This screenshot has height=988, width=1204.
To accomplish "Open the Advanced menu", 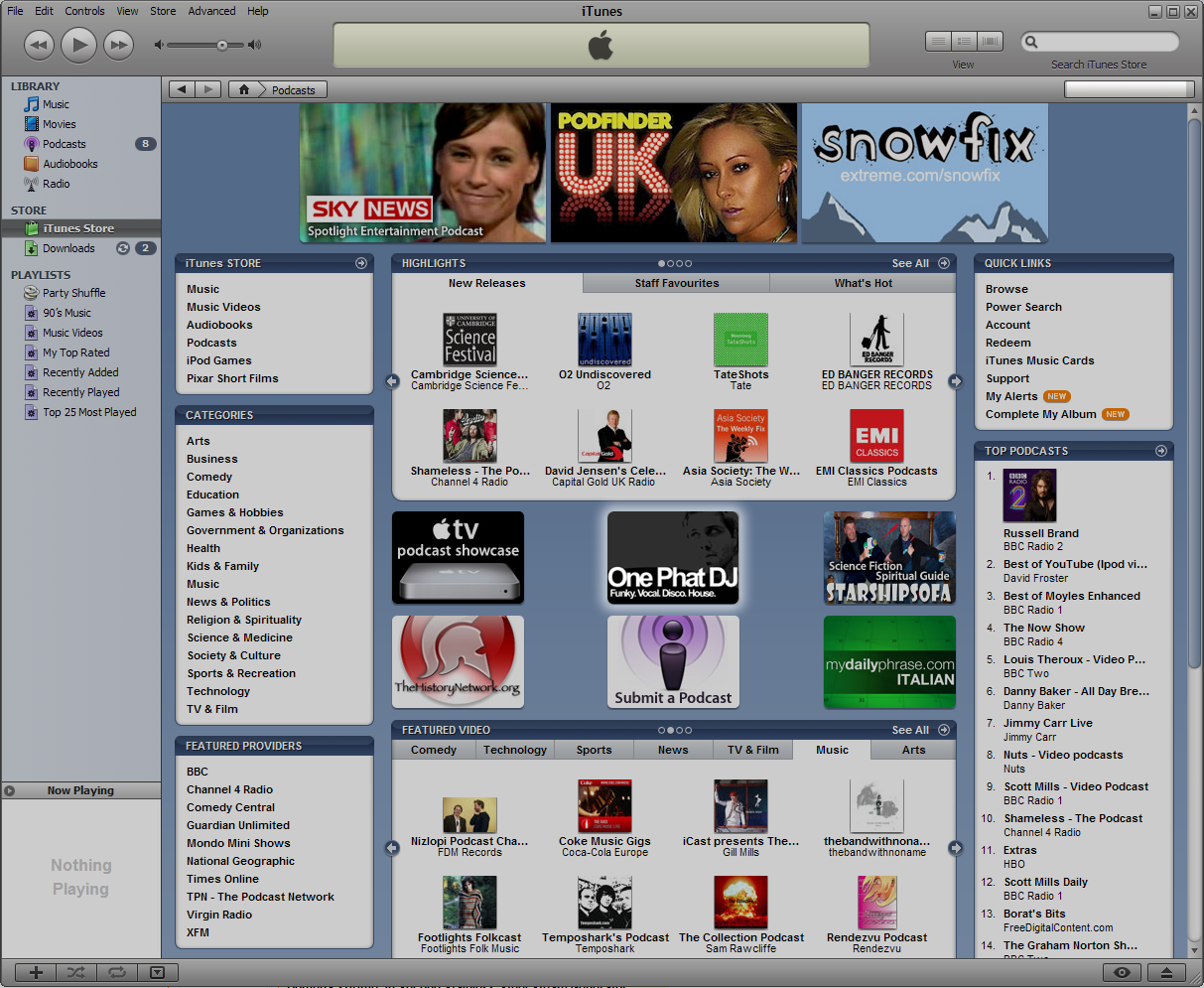I will (211, 11).
